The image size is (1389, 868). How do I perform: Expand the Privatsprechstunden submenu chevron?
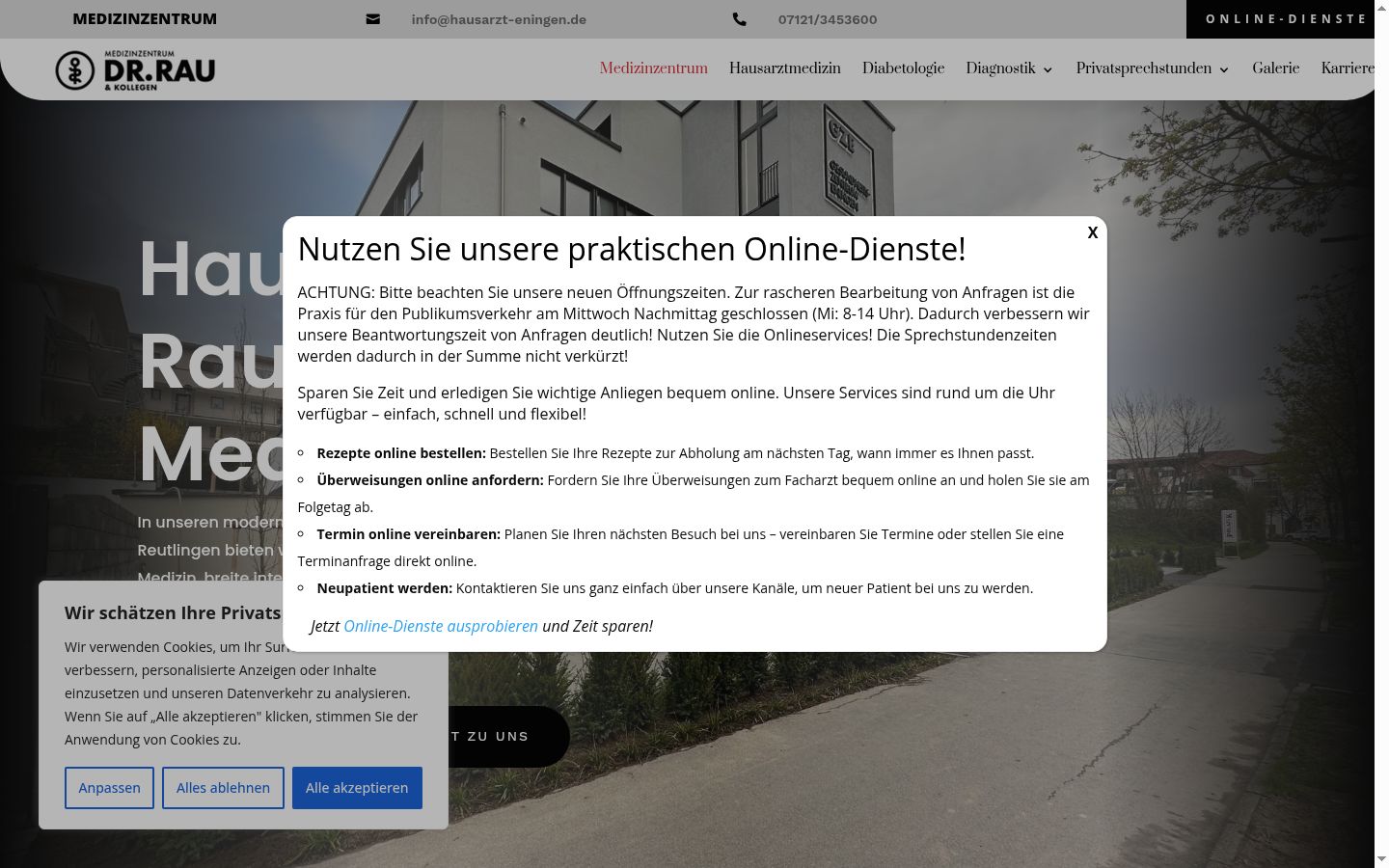1224,69
